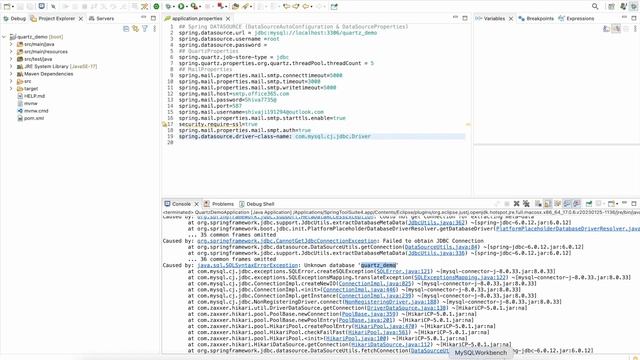Close the application.properties editor tab
Screen dimensions: 640x360
[228, 18]
